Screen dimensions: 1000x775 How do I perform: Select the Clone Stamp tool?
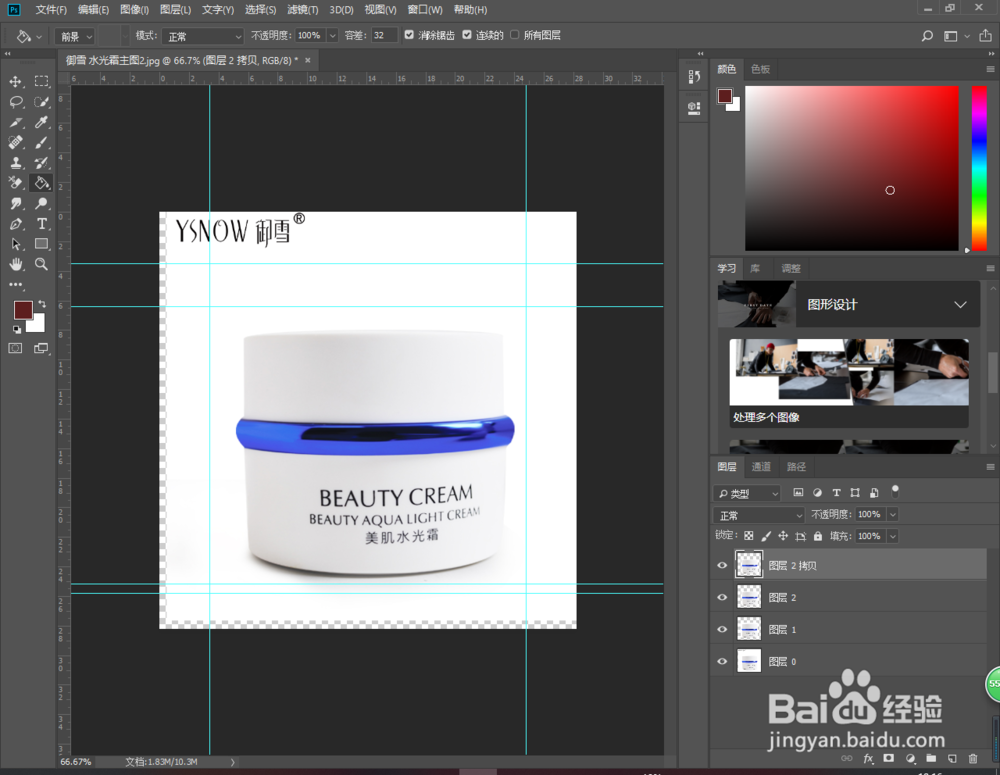click(x=16, y=163)
